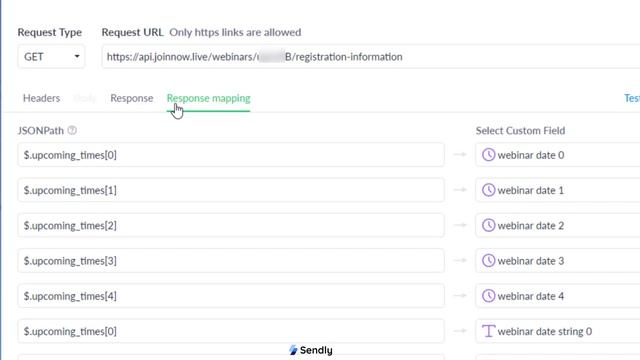
Task: Click the 'Only https links are allowed' note
Action: click(235, 32)
